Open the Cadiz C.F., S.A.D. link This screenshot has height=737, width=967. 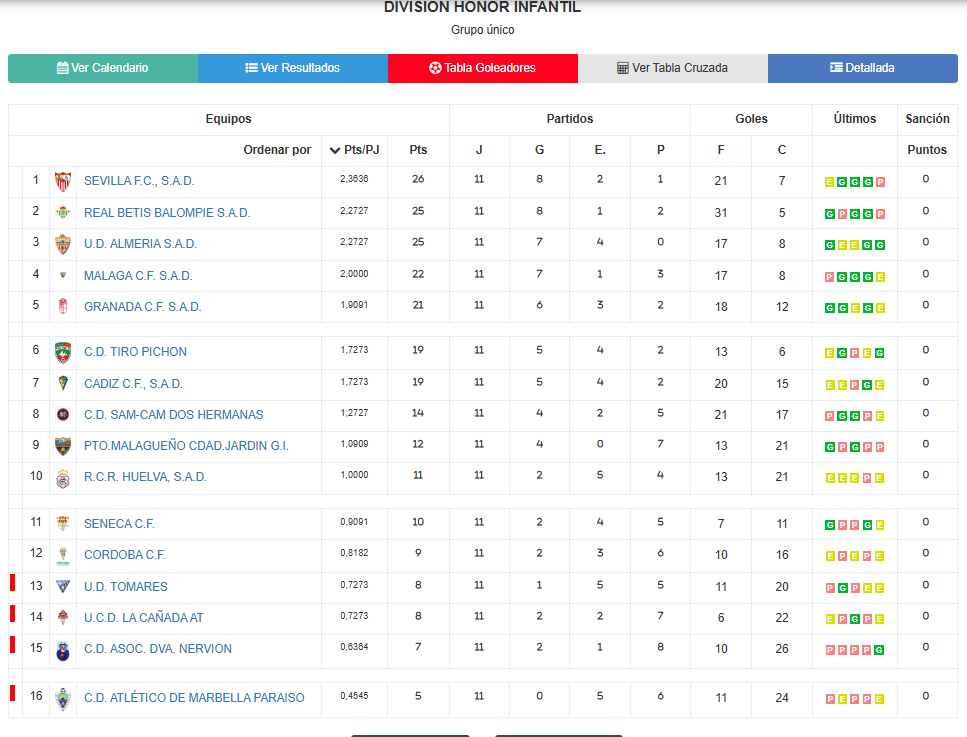[x=133, y=384]
